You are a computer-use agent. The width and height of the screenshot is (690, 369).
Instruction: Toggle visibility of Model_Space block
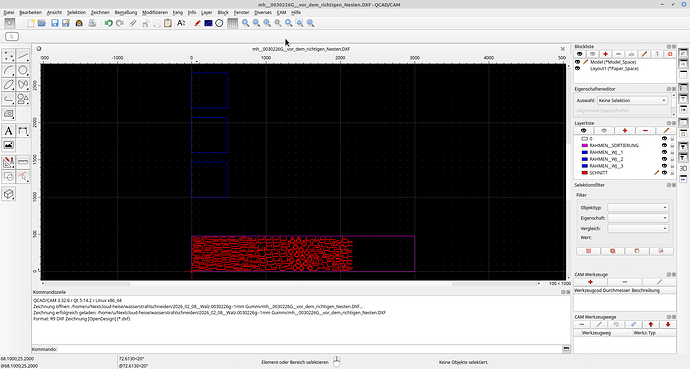[577, 62]
